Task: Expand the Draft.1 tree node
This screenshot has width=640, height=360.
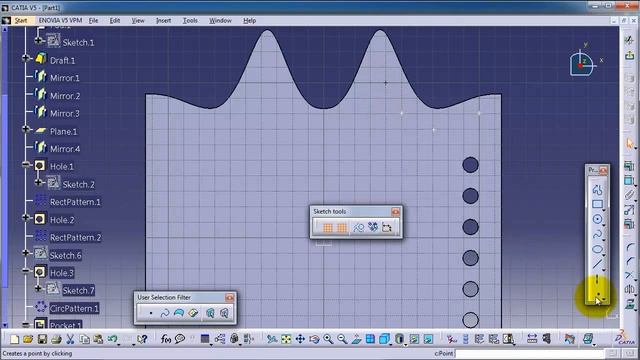Action: [26, 58]
